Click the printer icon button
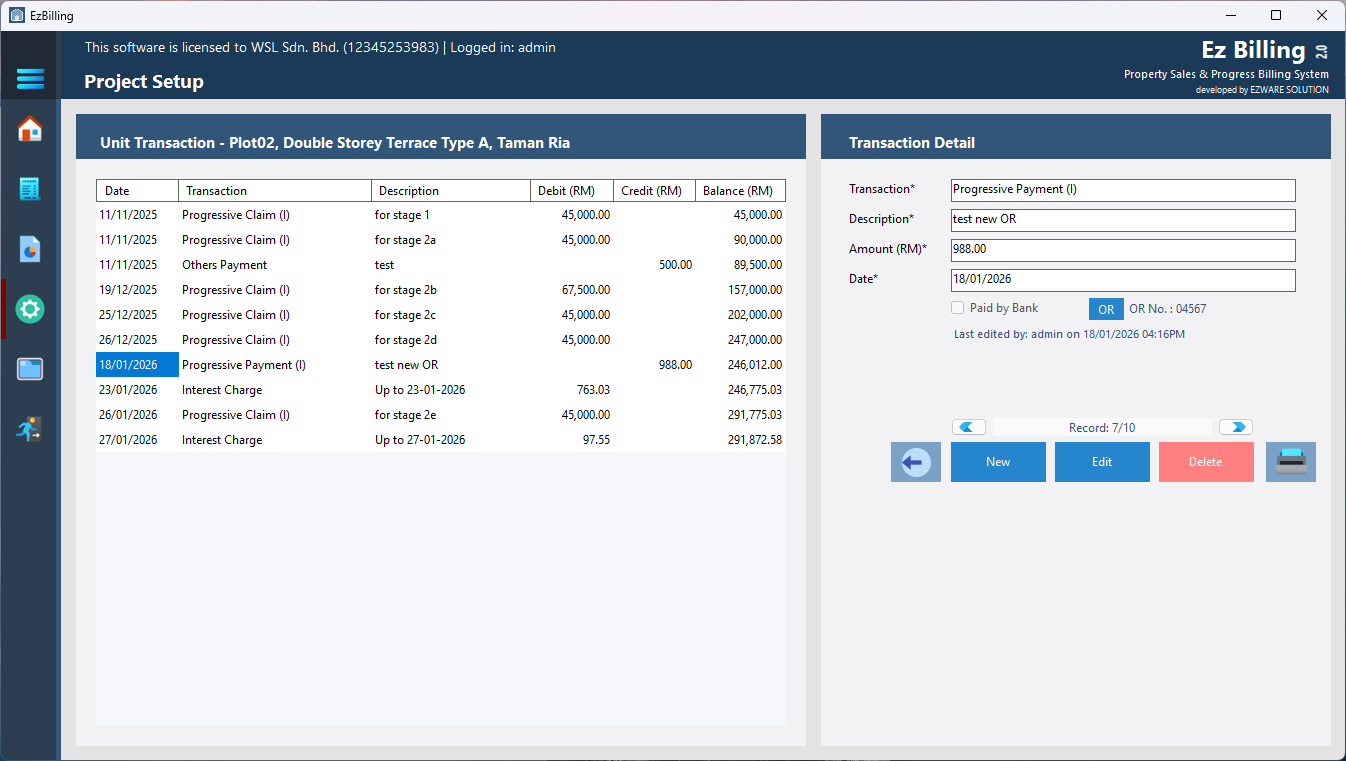This screenshot has height=761, width=1346. coord(1291,462)
